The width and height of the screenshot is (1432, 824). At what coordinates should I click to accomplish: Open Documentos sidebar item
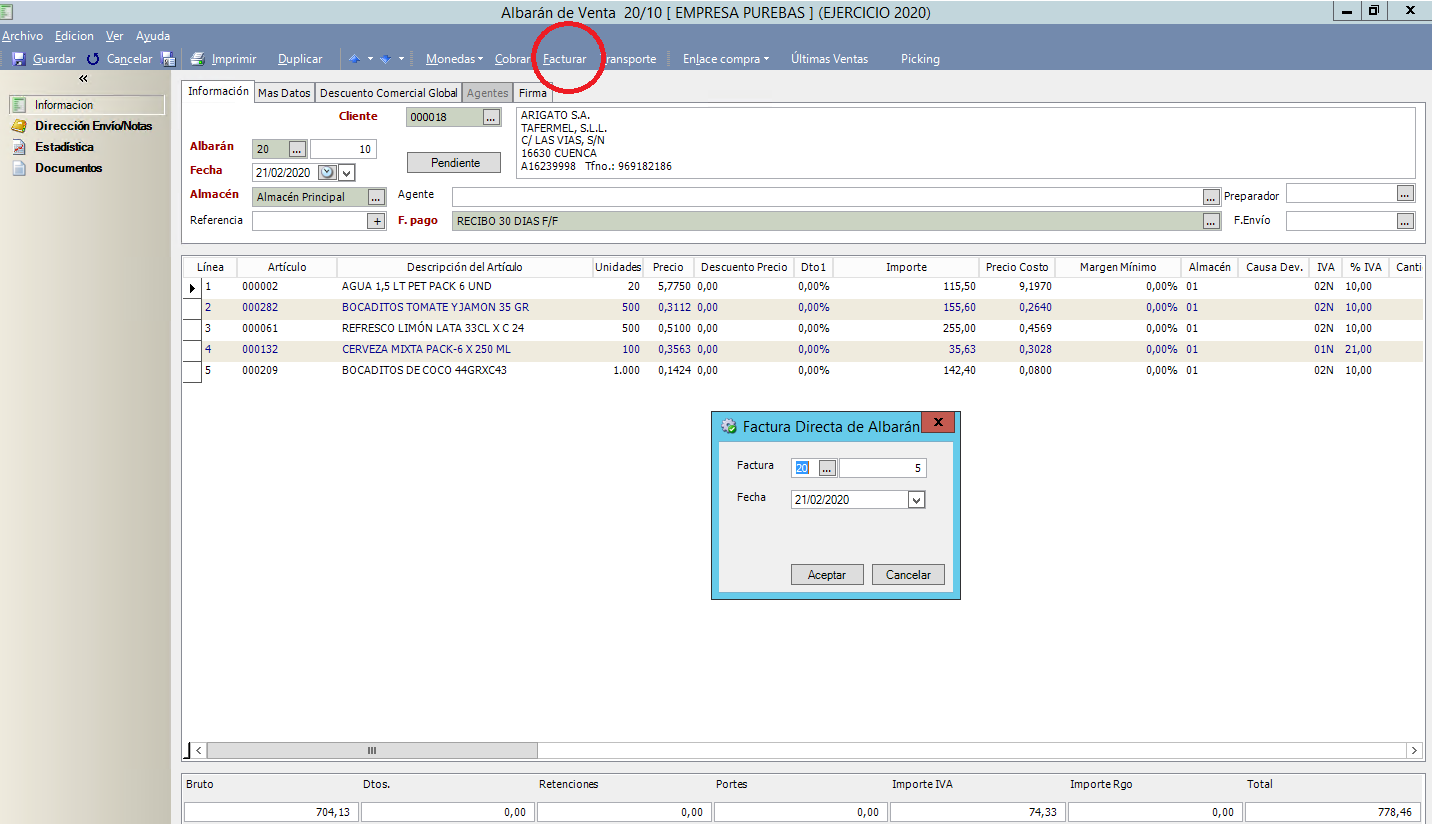pos(68,168)
